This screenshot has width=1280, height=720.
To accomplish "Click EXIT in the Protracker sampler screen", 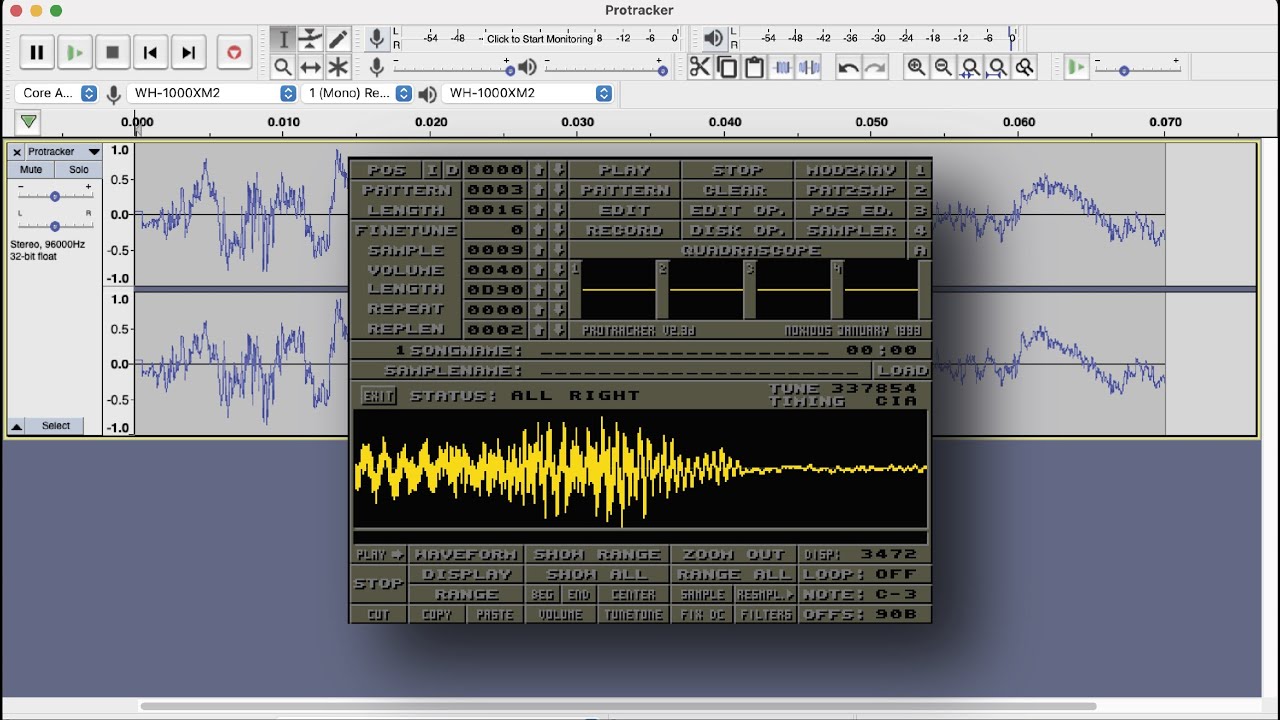I will tap(378, 396).
